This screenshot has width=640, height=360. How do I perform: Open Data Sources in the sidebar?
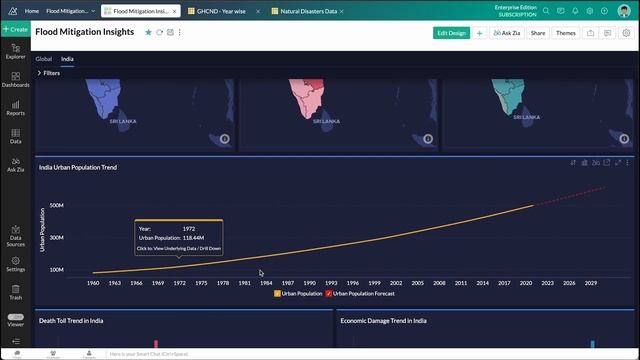[16, 236]
